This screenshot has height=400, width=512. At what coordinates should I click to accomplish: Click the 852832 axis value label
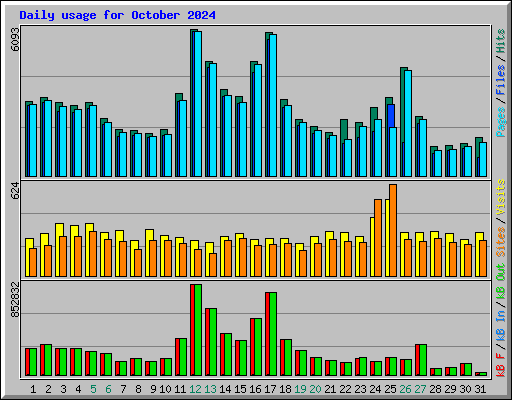[x=15, y=300]
